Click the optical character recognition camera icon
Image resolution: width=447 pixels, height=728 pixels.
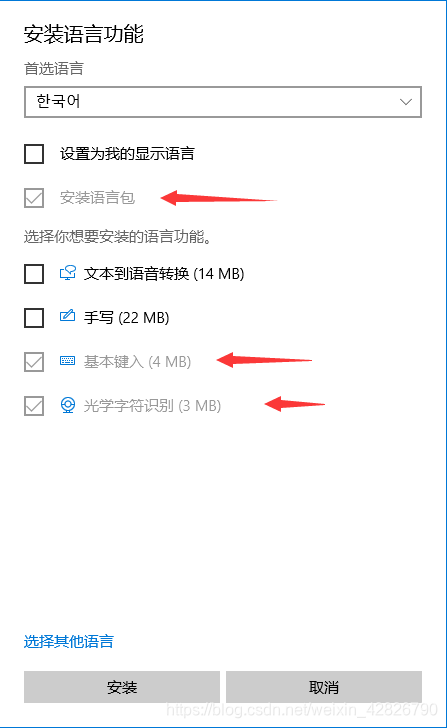point(68,405)
